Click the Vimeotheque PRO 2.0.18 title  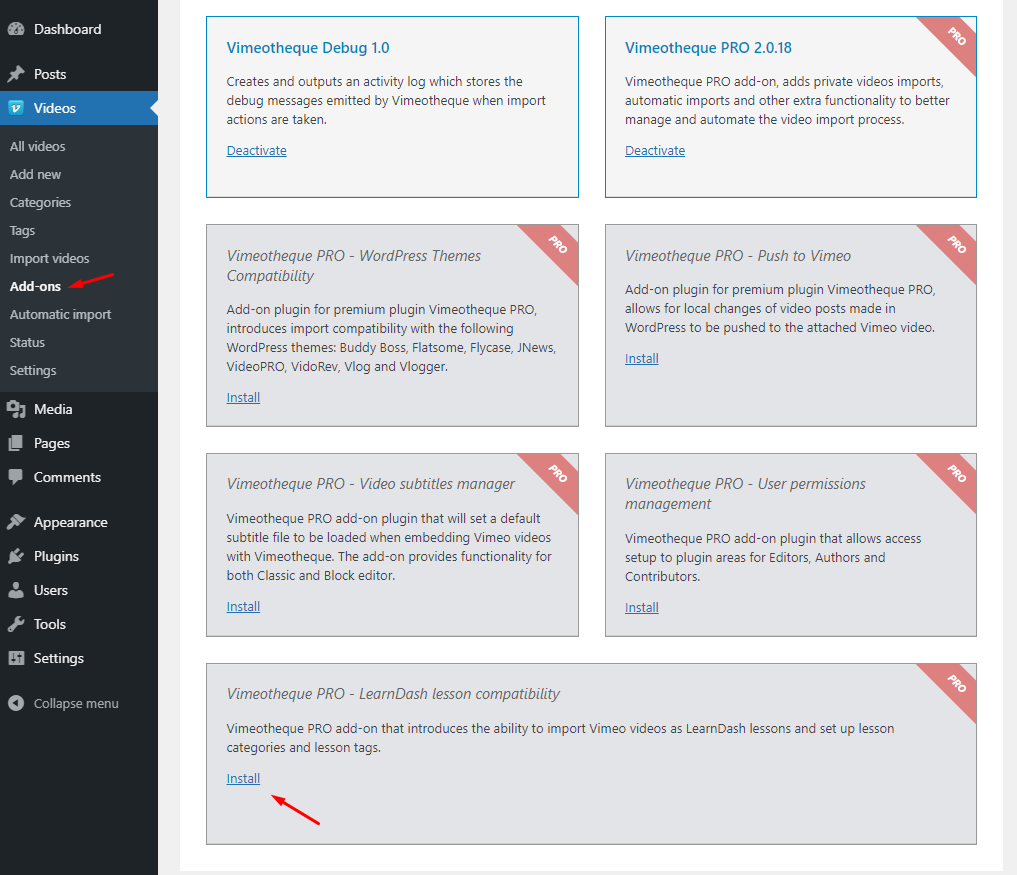click(x=708, y=47)
